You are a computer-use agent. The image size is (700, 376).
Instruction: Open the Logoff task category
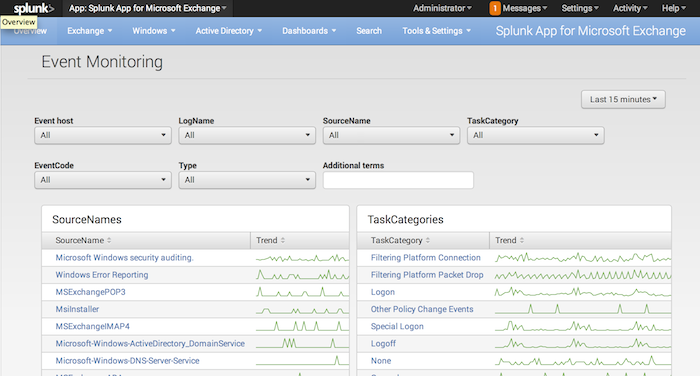(x=383, y=343)
